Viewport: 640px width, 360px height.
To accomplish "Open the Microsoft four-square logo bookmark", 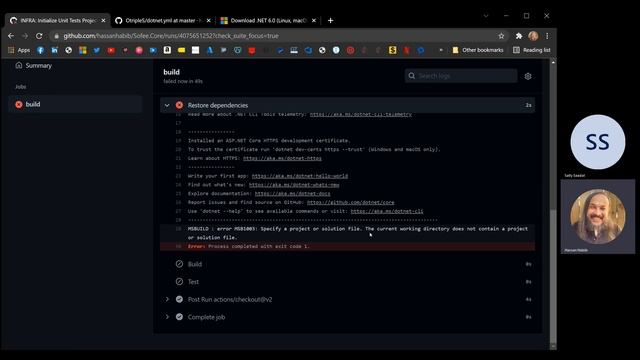I will (x=83, y=50).
